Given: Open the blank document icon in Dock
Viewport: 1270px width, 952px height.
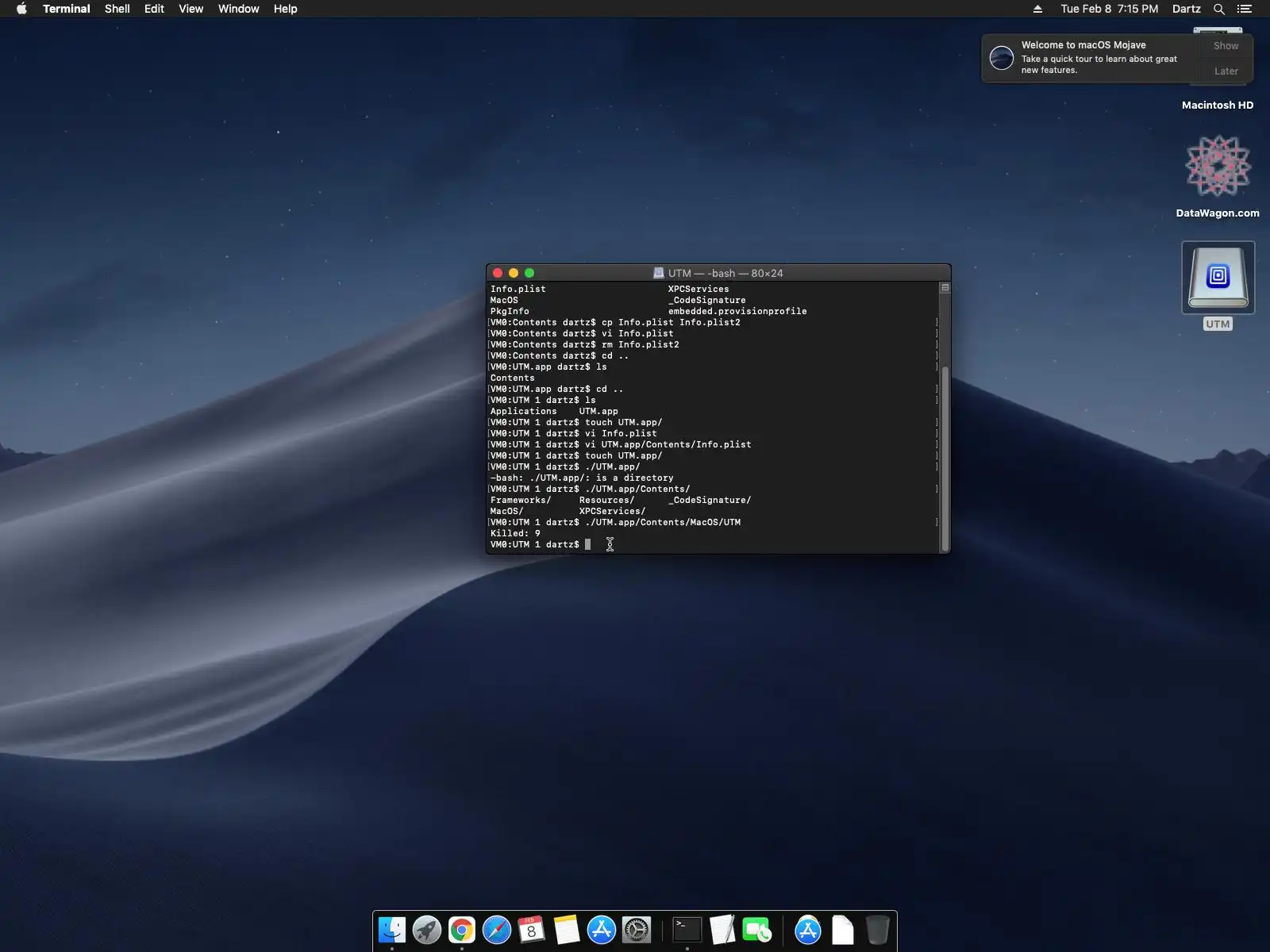Looking at the screenshot, I should pyautogui.click(x=843, y=930).
